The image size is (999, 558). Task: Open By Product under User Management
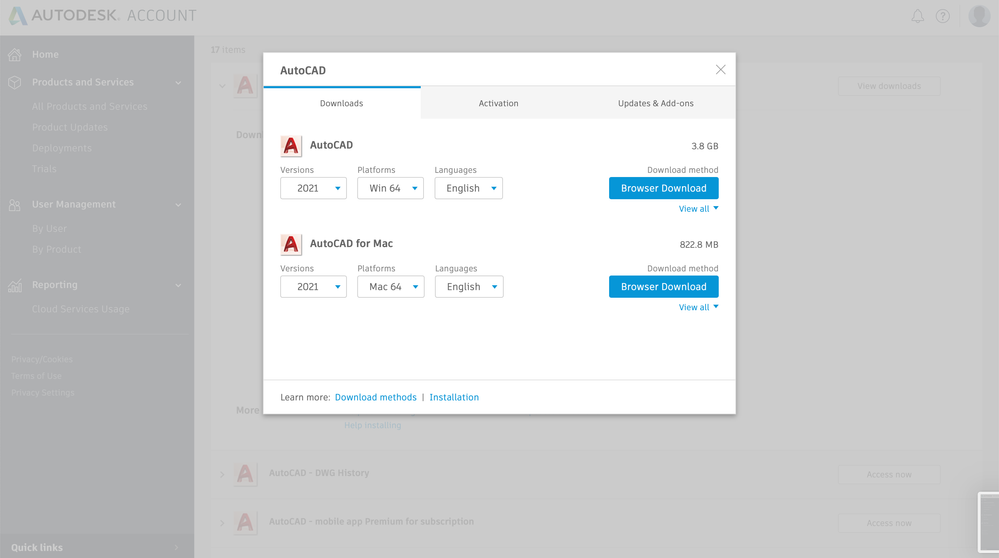tap(57, 249)
